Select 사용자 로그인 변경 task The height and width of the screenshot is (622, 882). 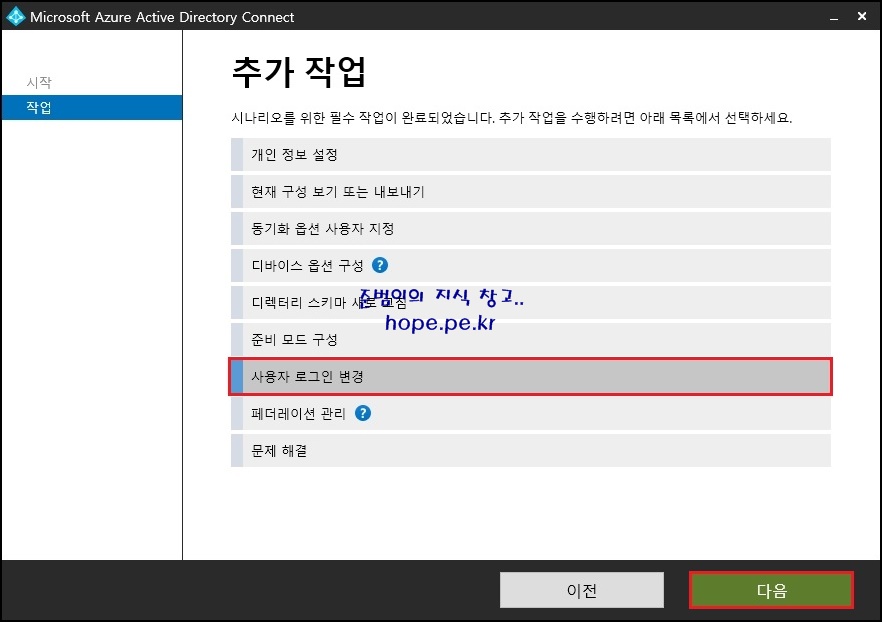[x=530, y=376]
